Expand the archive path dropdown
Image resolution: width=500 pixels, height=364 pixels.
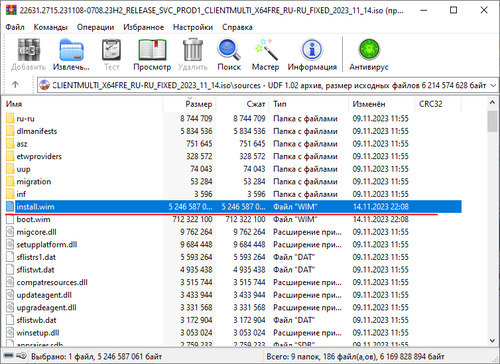tap(493, 85)
